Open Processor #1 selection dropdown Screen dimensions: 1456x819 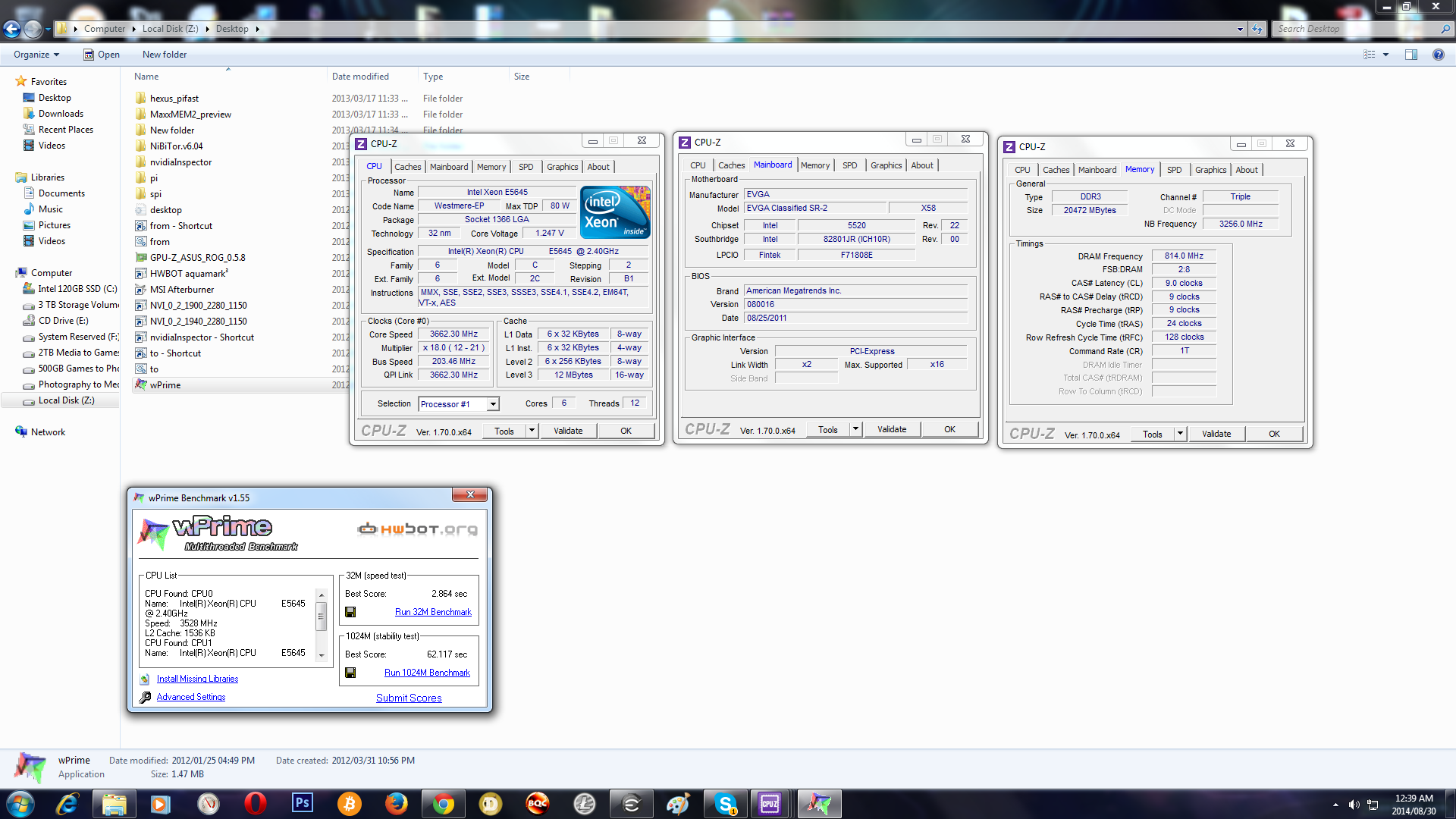coord(493,404)
